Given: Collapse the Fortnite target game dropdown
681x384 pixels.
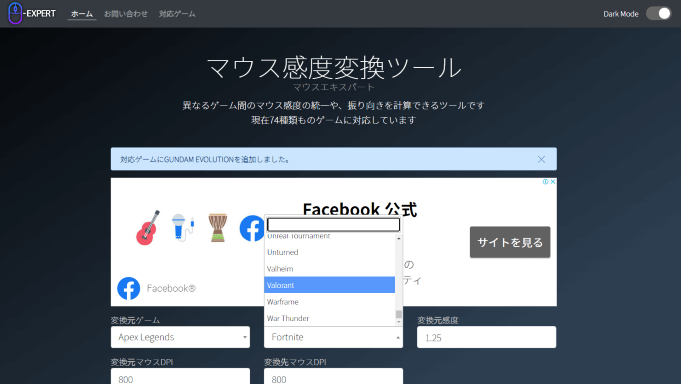Looking at the screenshot, I should point(333,337).
